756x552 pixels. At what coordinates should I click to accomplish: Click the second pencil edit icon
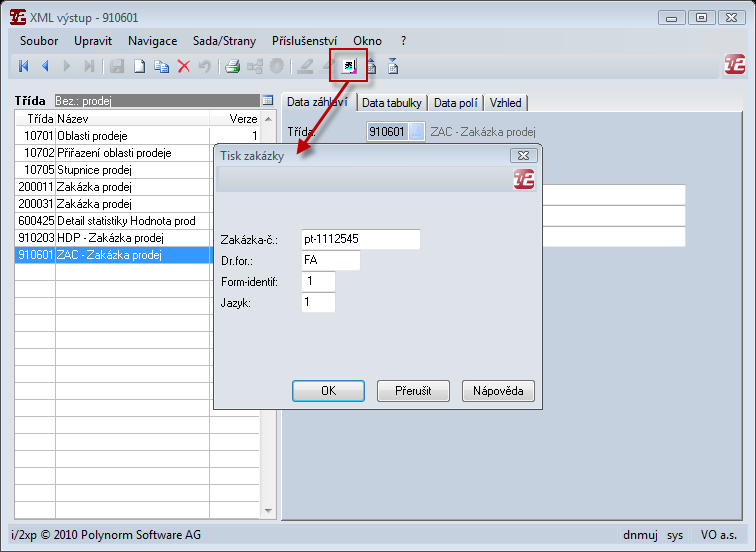328,66
